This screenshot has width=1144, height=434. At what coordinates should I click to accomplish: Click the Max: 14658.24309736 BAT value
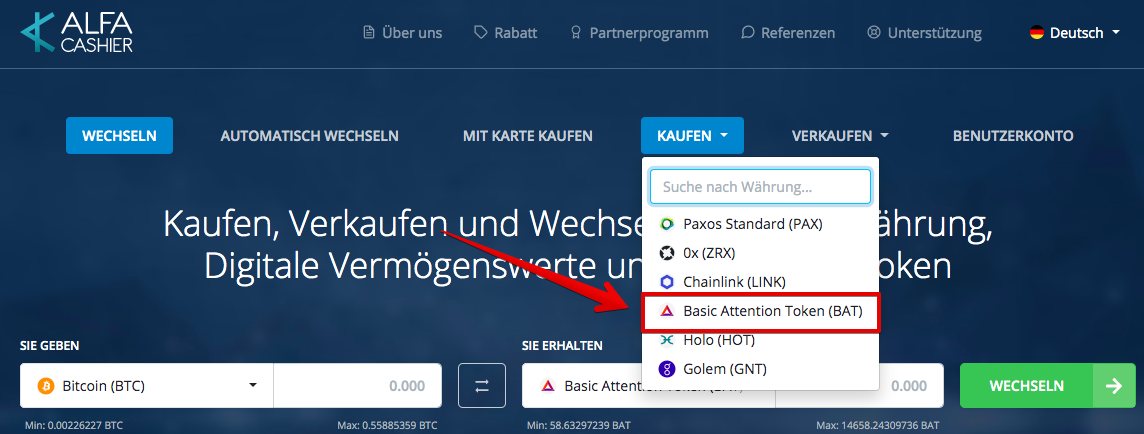878,425
